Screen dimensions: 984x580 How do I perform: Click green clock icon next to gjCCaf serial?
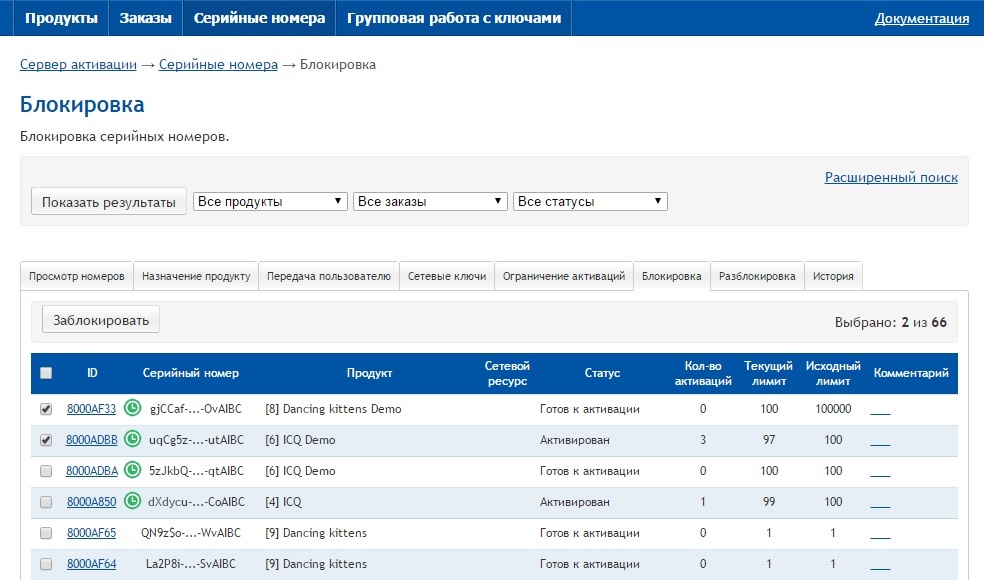tap(132, 408)
